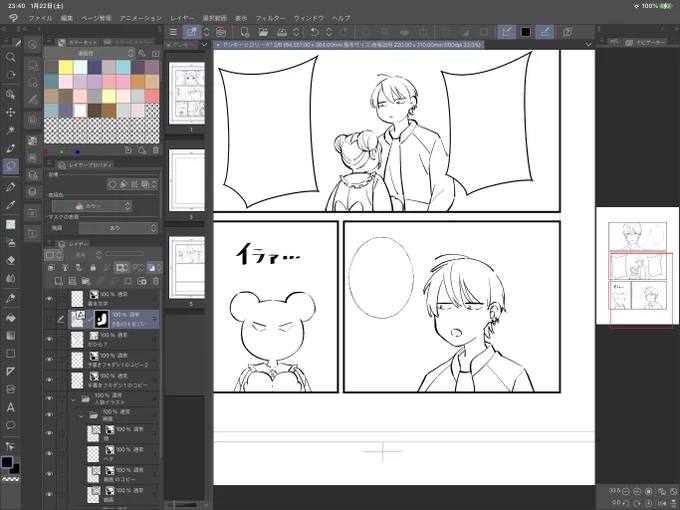Click the Redo arrow in command bar
680x510 pixels.
tap(343, 32)
